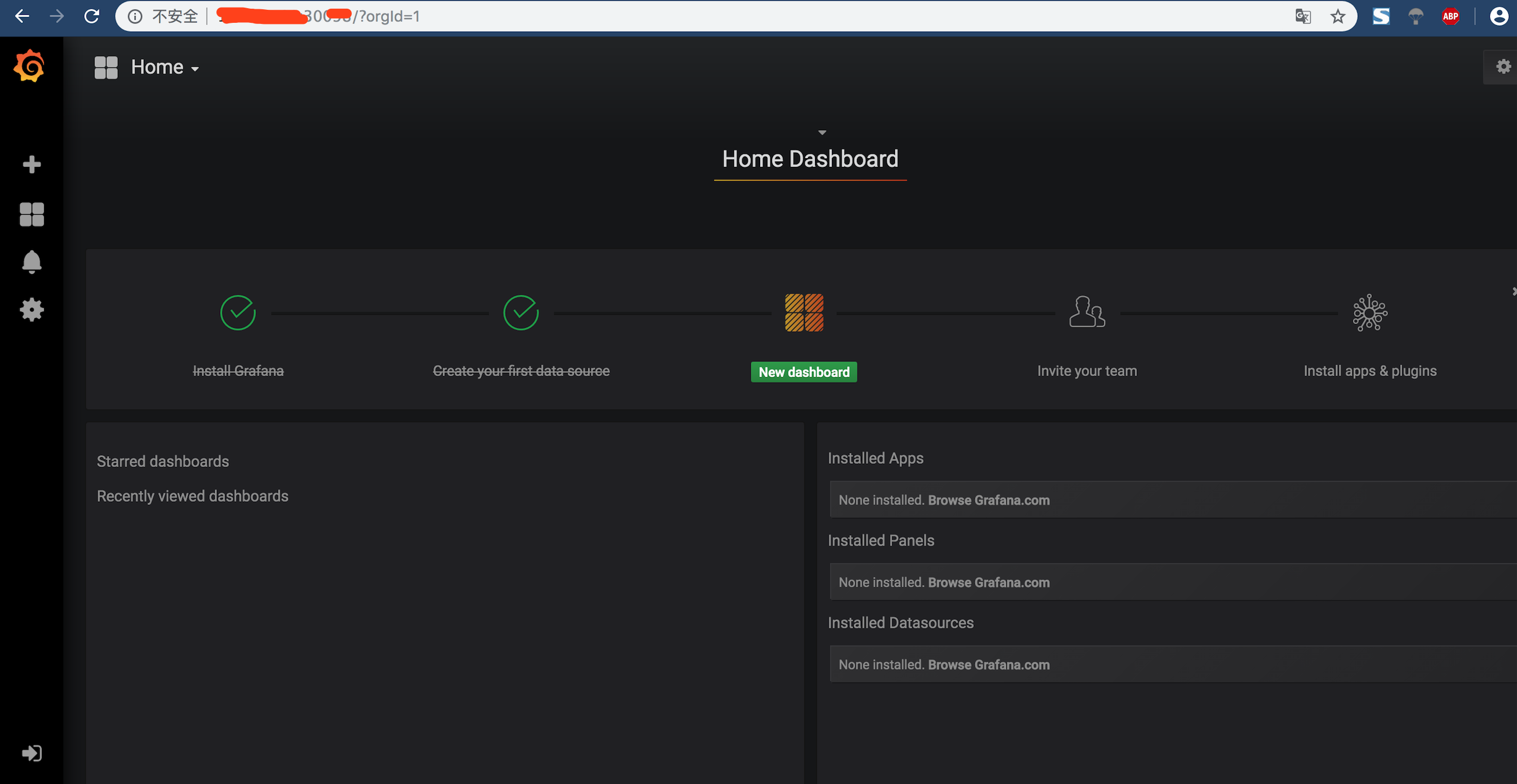Image resolution: width=1517 pixels, height=784 pixels.
Task: Open the umbrella browser extension icon
Action: coord(1416,16)
